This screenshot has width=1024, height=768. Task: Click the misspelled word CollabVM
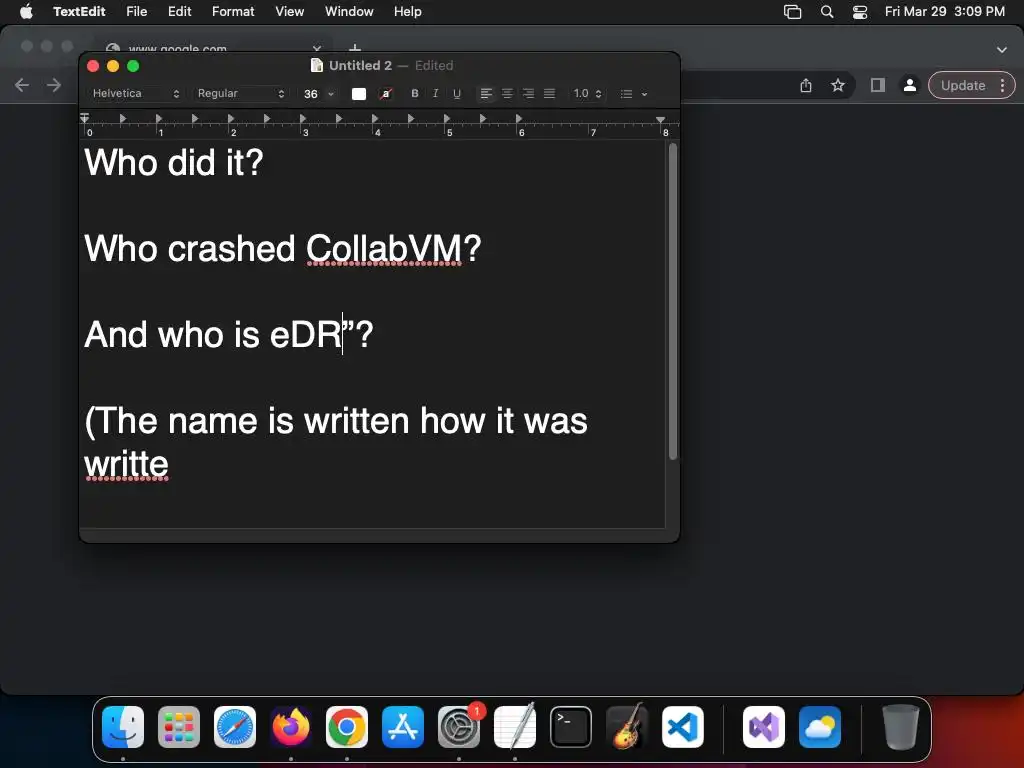tap(384, 249)
